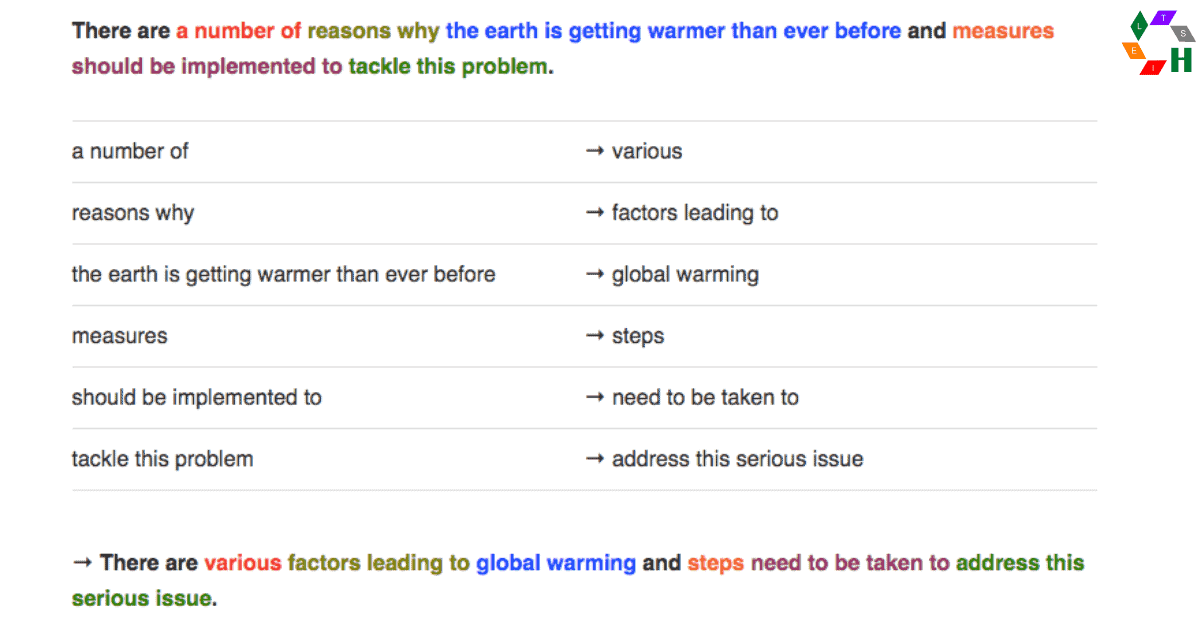Click the arrow before 'various' in table

coord(595,152)
